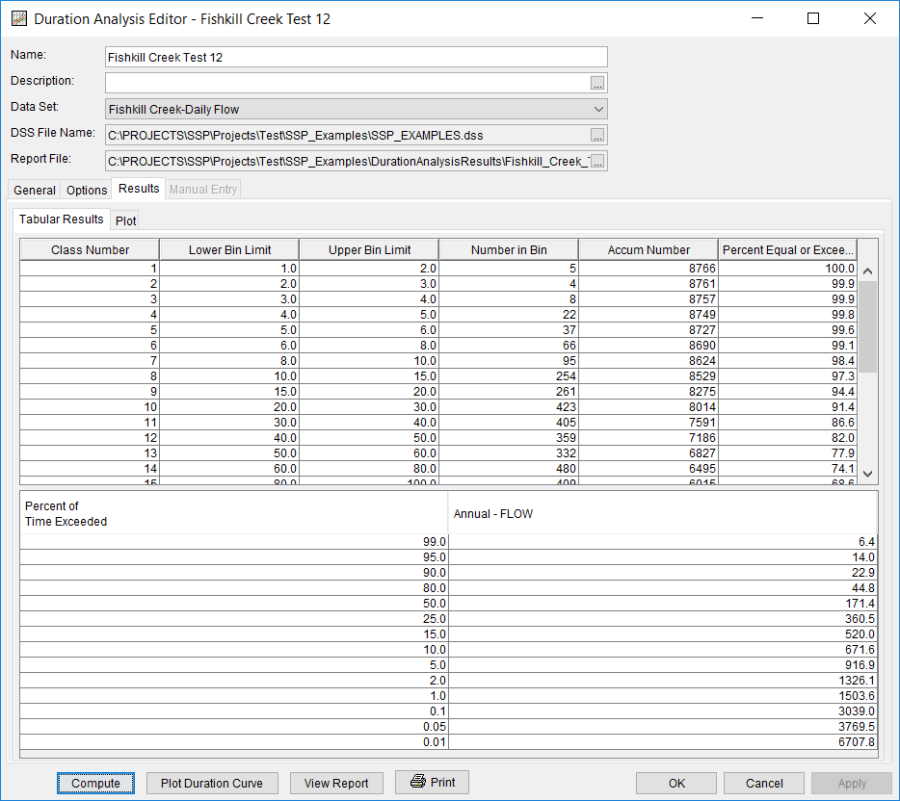Select Number in Bin cell 254
The height and width of the screenshot is (801, 900).
[509, 376]
